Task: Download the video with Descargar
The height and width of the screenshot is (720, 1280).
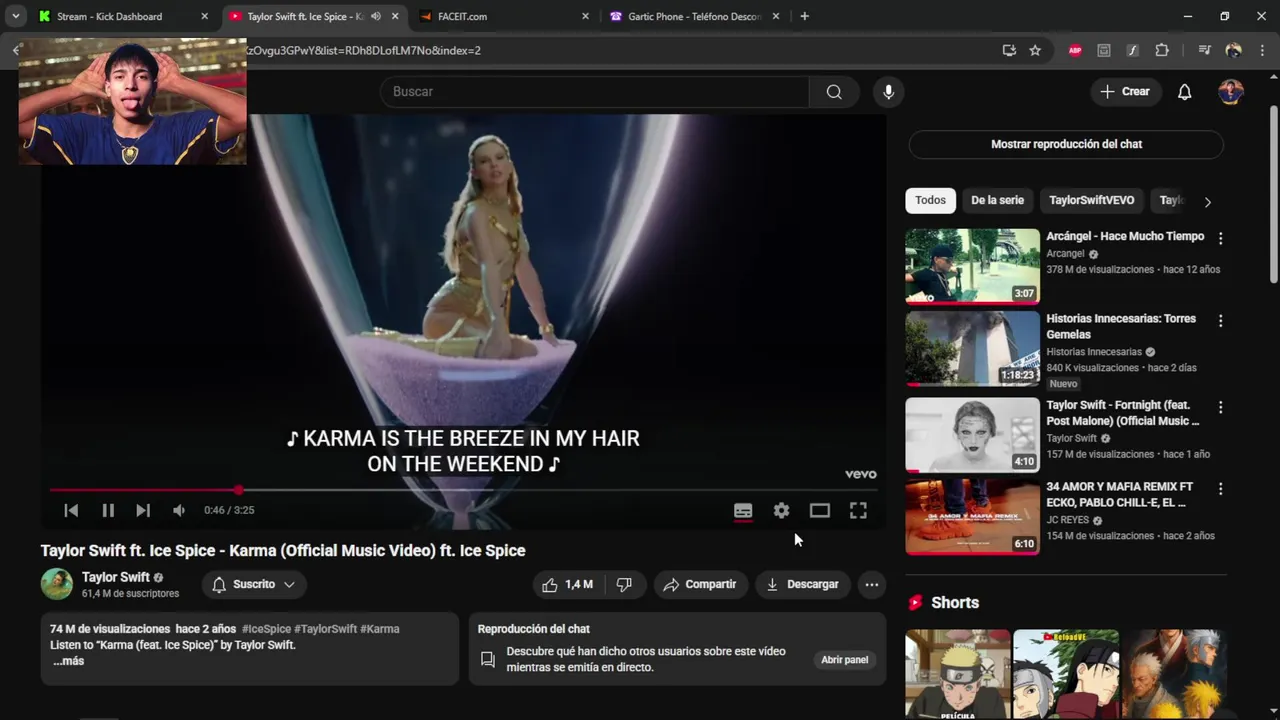Action: (802, 584)
